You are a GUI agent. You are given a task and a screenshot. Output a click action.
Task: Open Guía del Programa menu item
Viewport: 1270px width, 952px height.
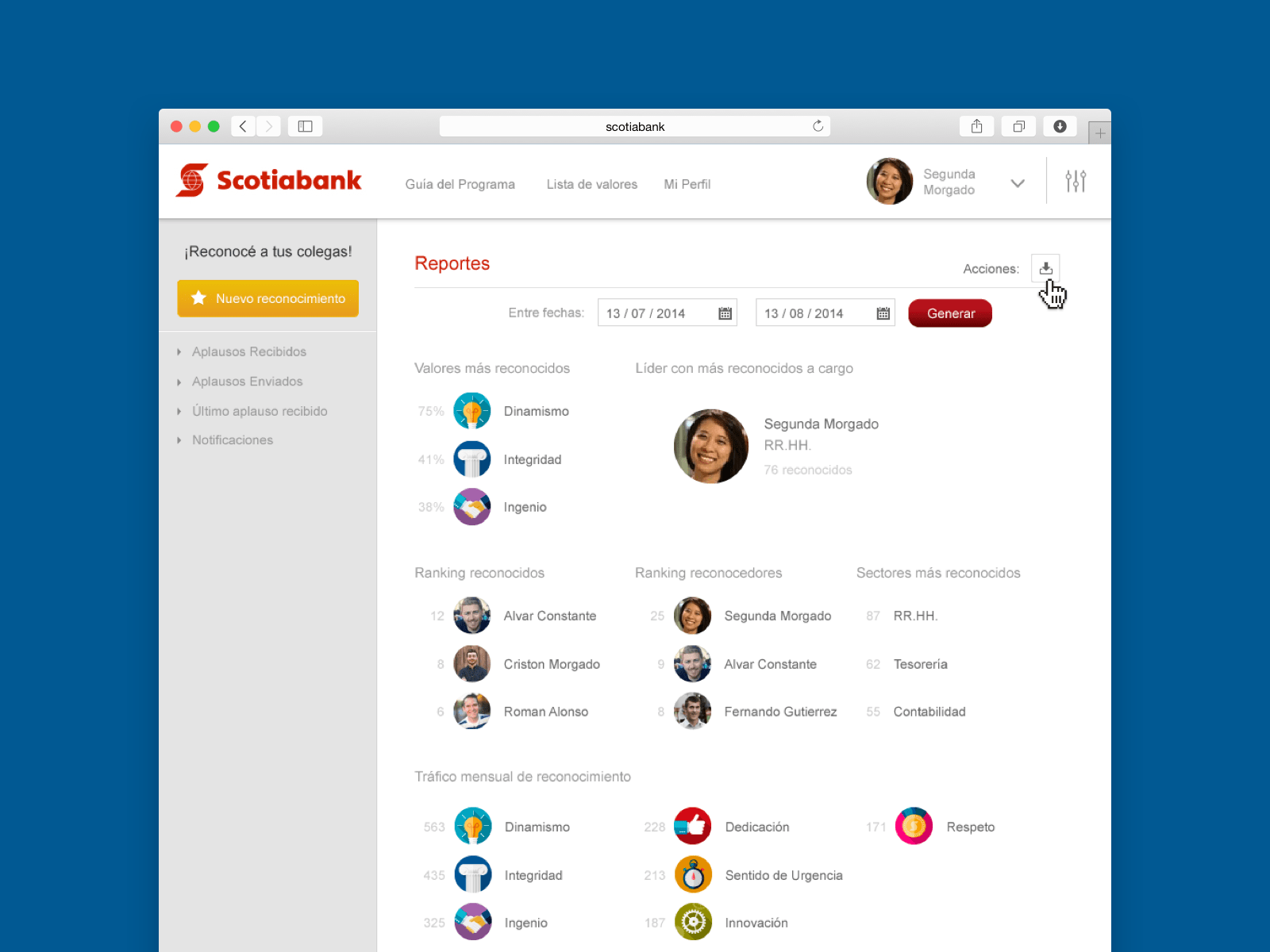[x=460, y=184]
